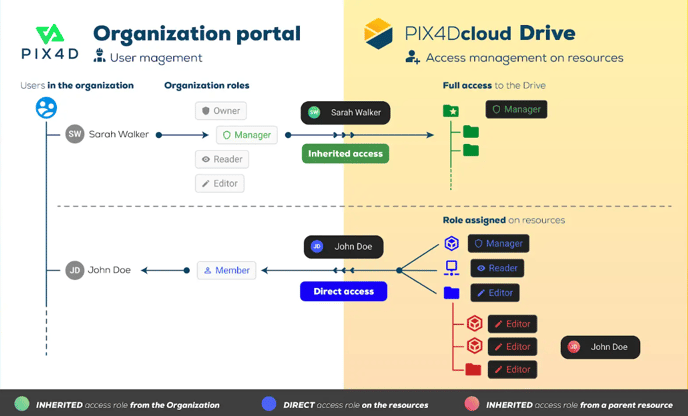The height and width of the screenshot is (416, 688).
Task: Click the eye icon in gray Reader role
Action: [x=205, y=159]
